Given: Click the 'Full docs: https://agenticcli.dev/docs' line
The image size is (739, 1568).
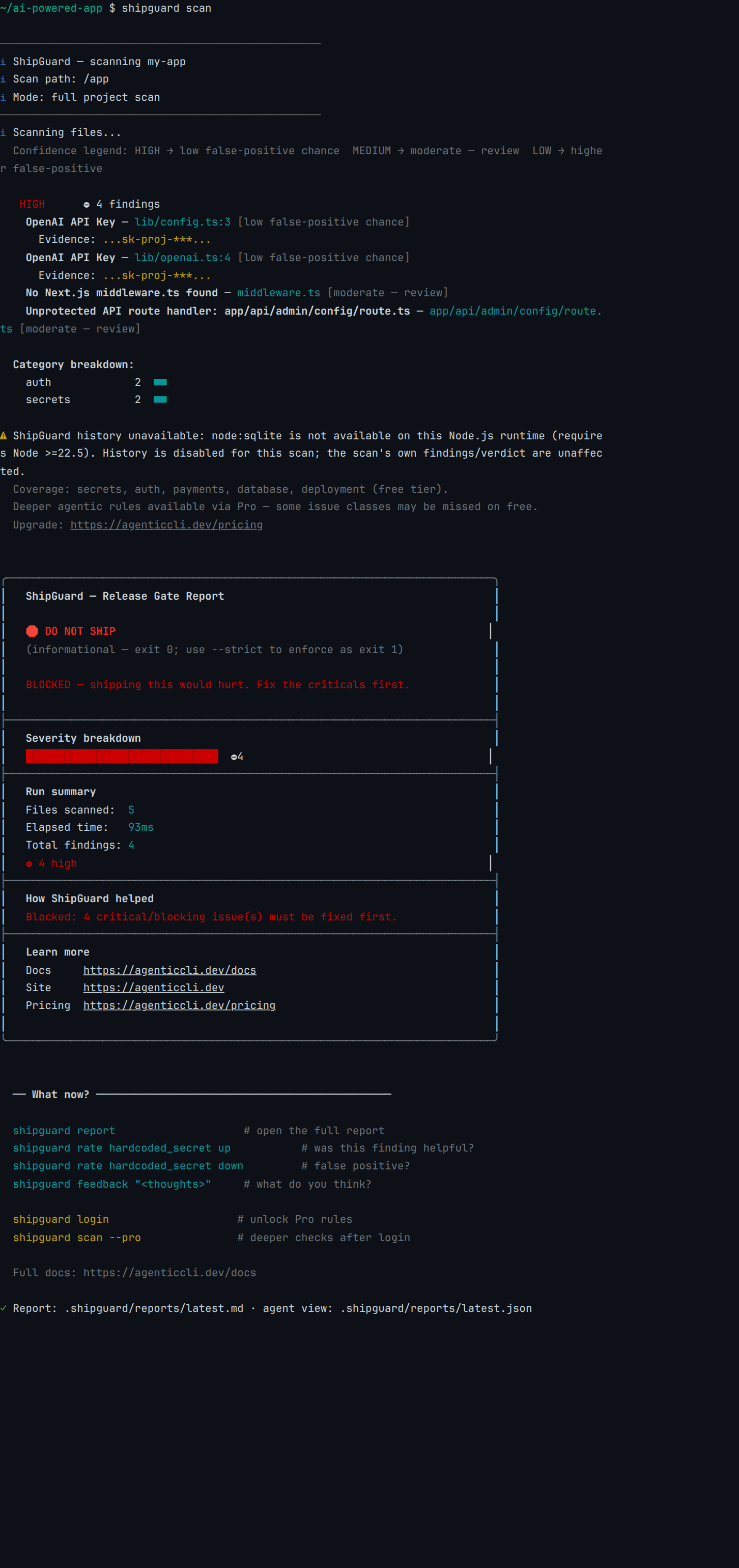Looking at the screenshot, I should tap(134, 1273).
